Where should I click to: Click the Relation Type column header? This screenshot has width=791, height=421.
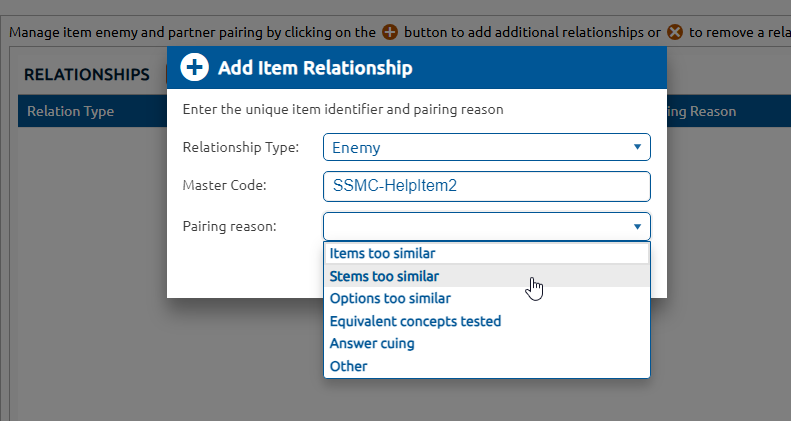tap(70, 111)
